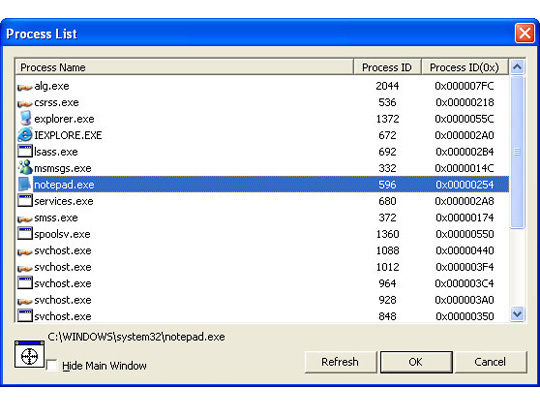Select the spoolsv.exe process name
Screen dimensions: 540x405
tap(62, 234)
